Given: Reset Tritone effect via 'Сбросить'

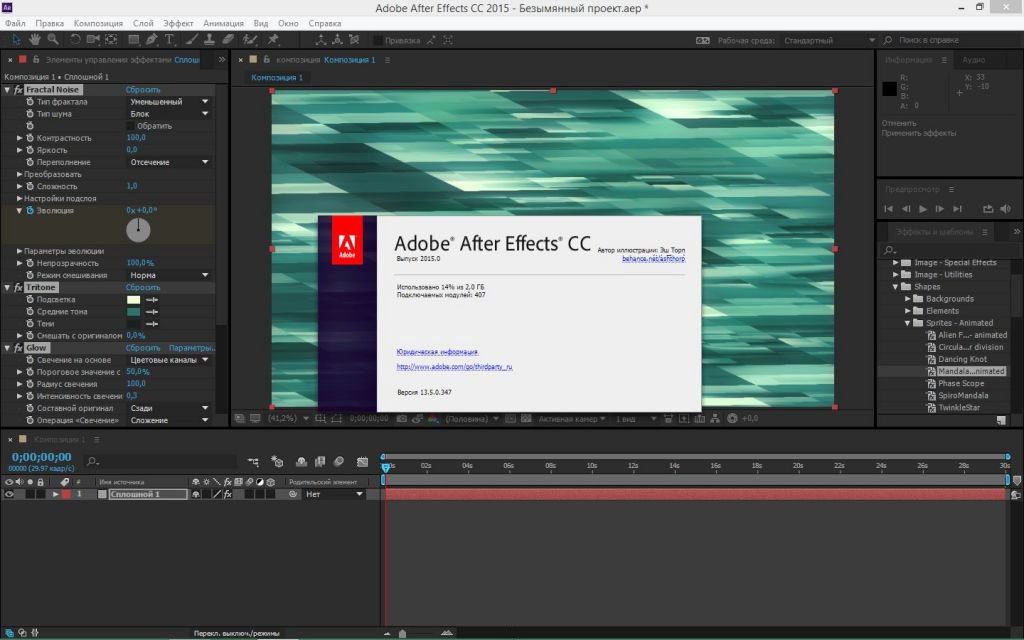Looking at the screenshot, I should [142, 288].
